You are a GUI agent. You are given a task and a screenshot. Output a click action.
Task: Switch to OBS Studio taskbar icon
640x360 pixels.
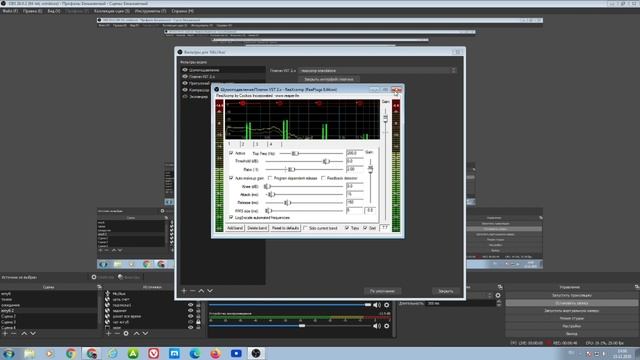tap(256, 353)
